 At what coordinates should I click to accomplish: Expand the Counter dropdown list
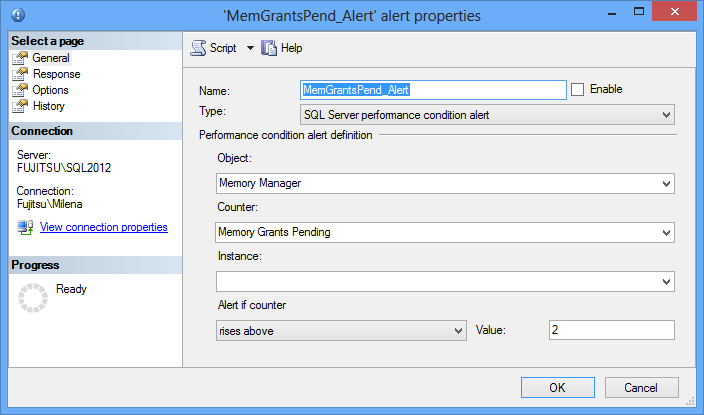[x=667, y=232]
